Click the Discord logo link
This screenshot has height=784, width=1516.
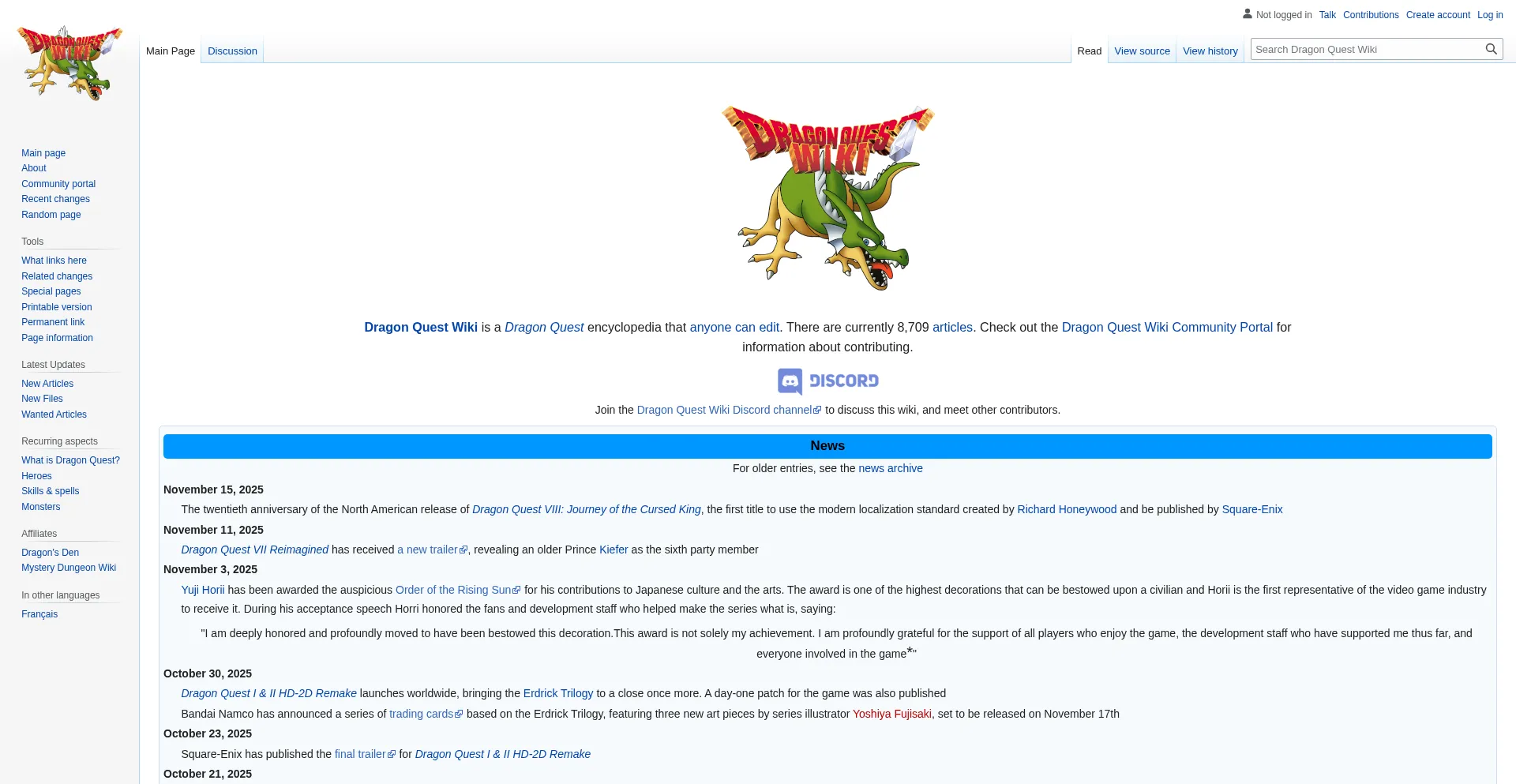point(827,381)
